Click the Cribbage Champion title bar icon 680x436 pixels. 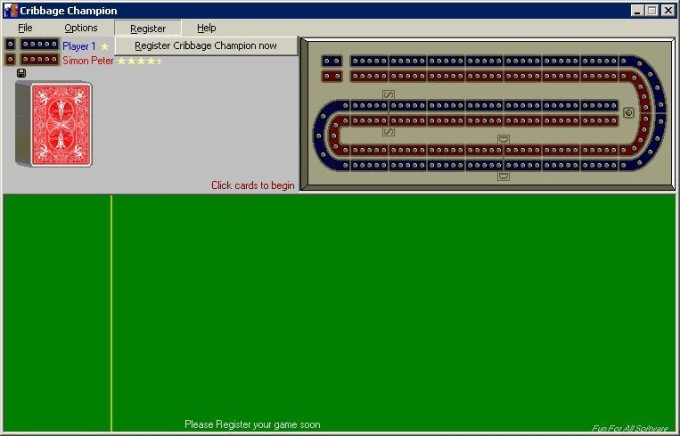click(11, 10)
